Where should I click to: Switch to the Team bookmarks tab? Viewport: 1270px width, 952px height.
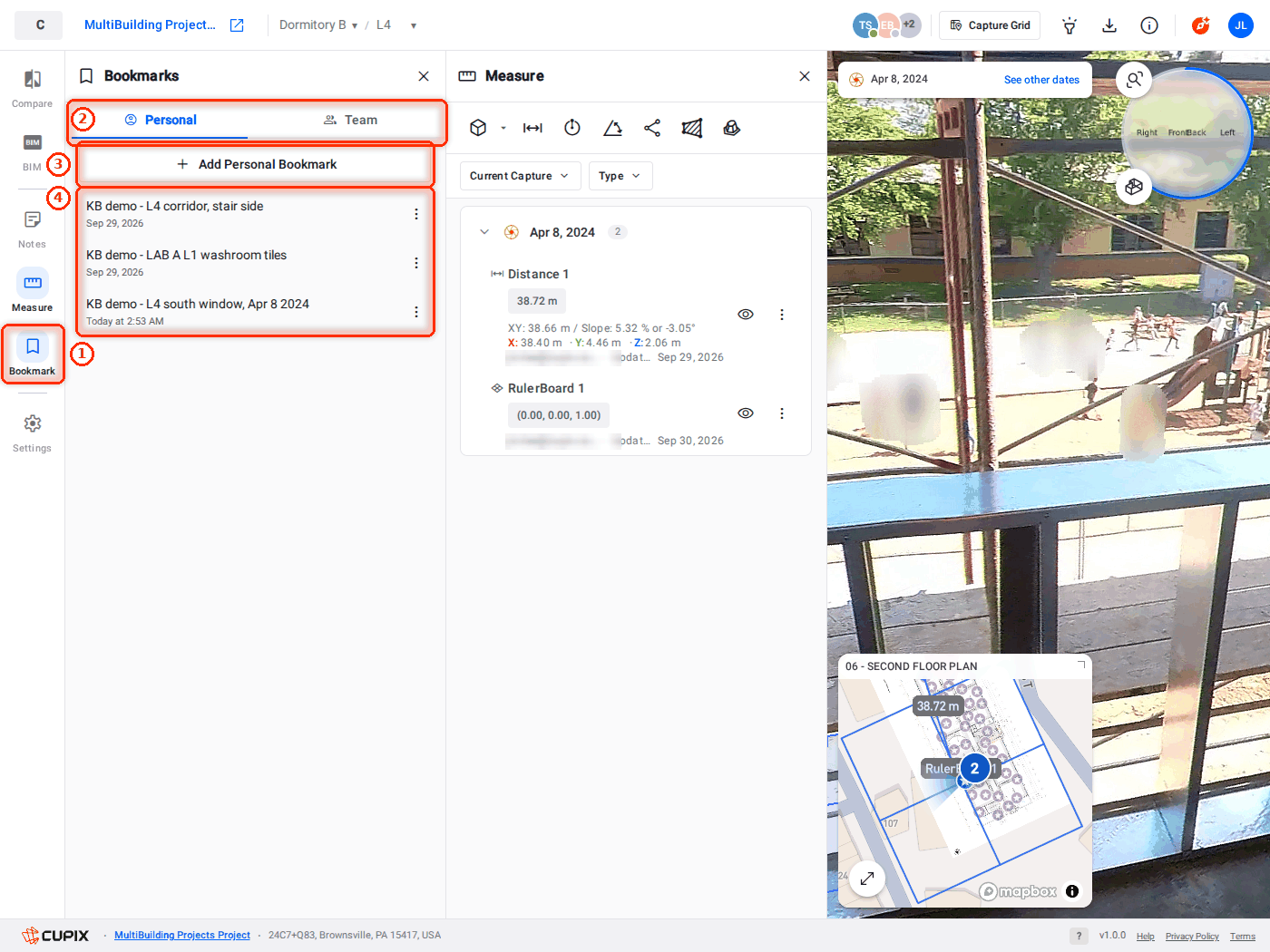[x=350, y=120]
